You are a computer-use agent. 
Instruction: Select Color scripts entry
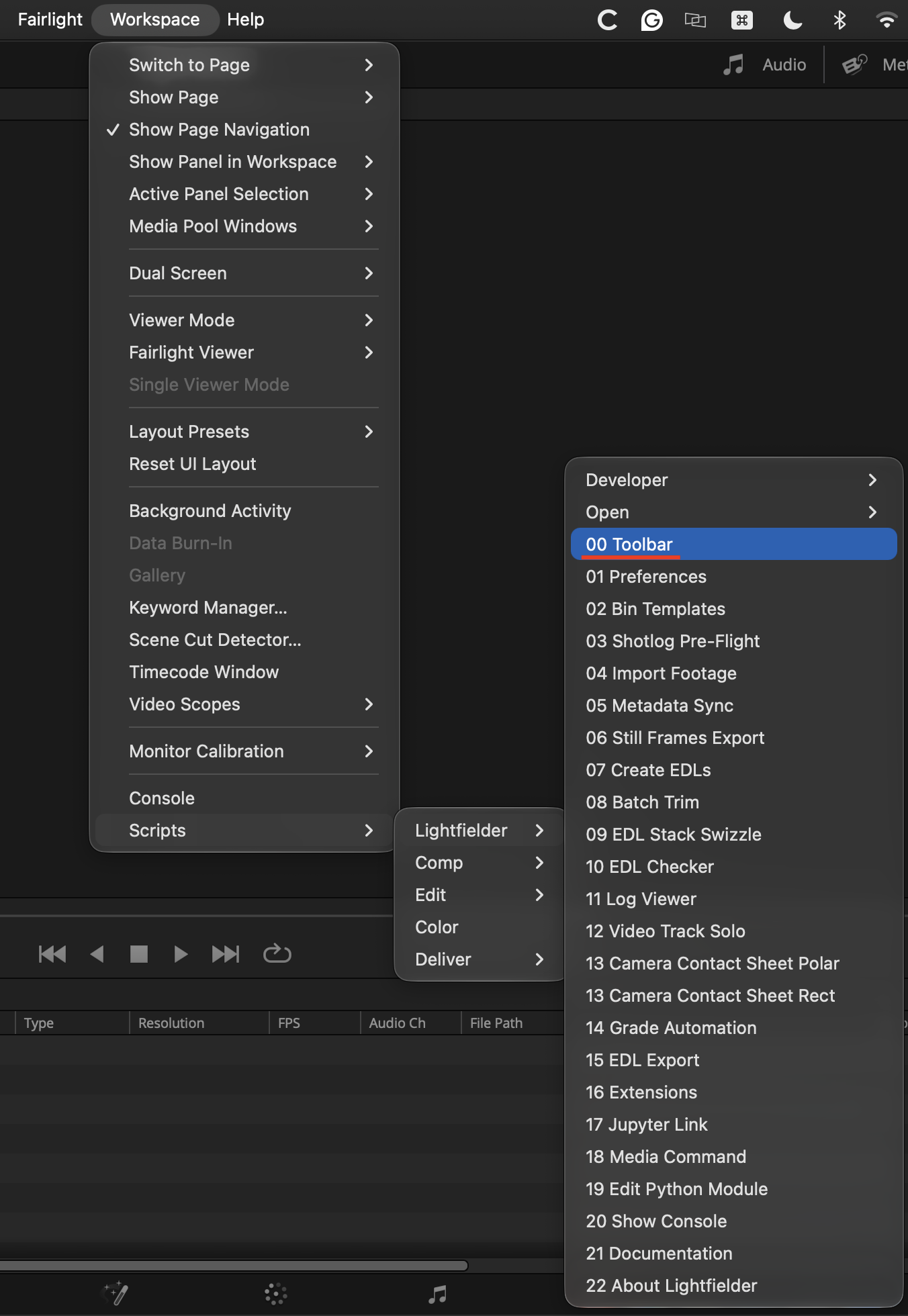pyautogui.click(x=480, y=927)
